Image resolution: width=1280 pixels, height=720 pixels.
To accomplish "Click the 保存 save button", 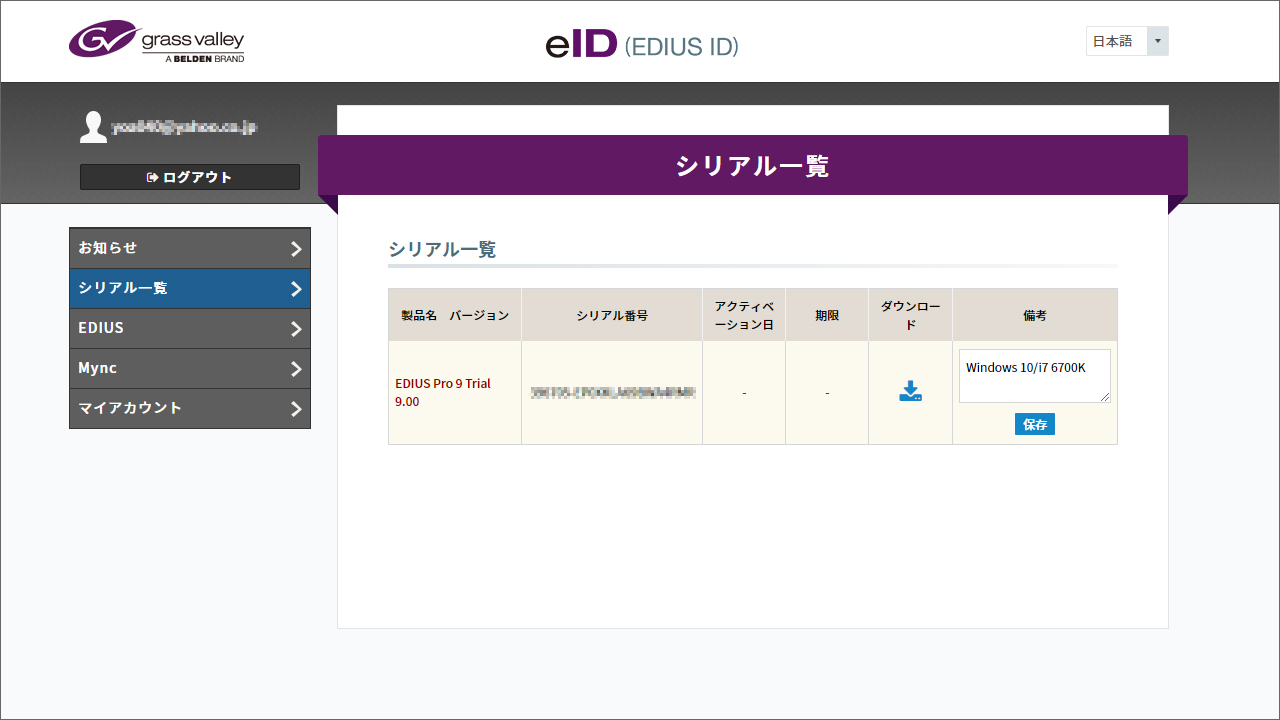I will coord(1035,424).
